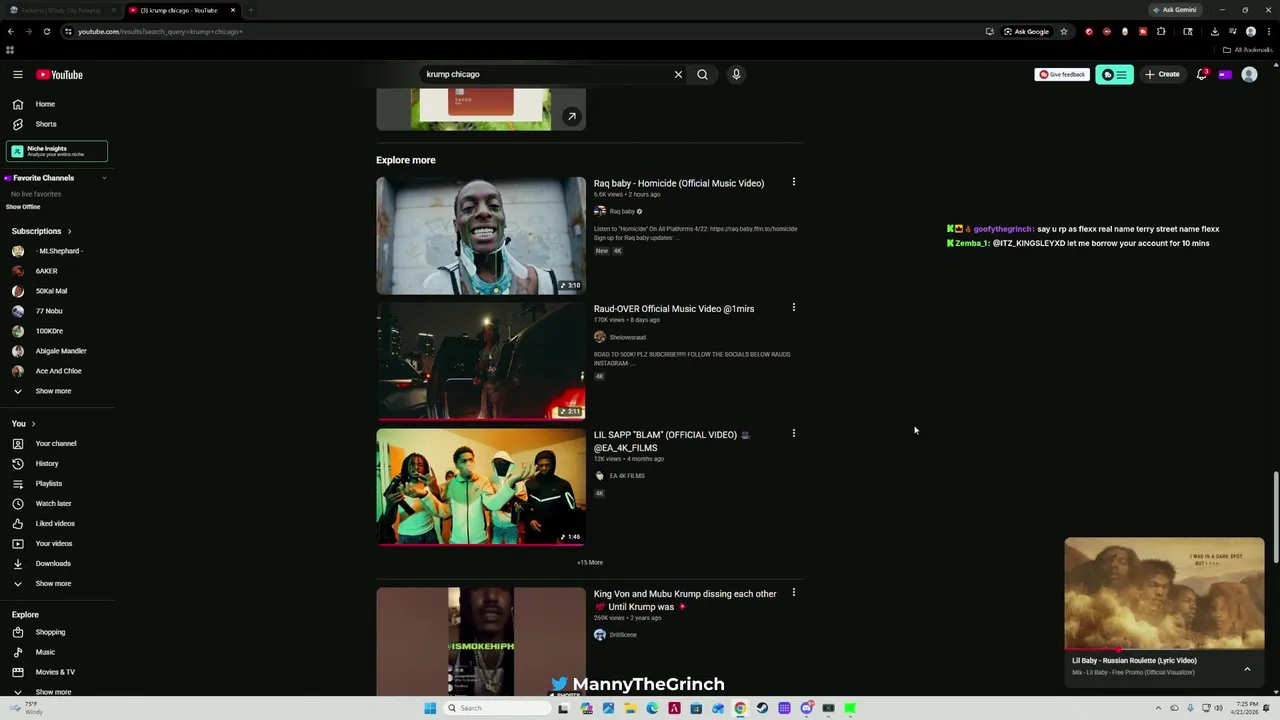Image resolution: width=1280 pixels, height=720 pixels.
Task: Open the notifications bell
Action: [1202, 74]
